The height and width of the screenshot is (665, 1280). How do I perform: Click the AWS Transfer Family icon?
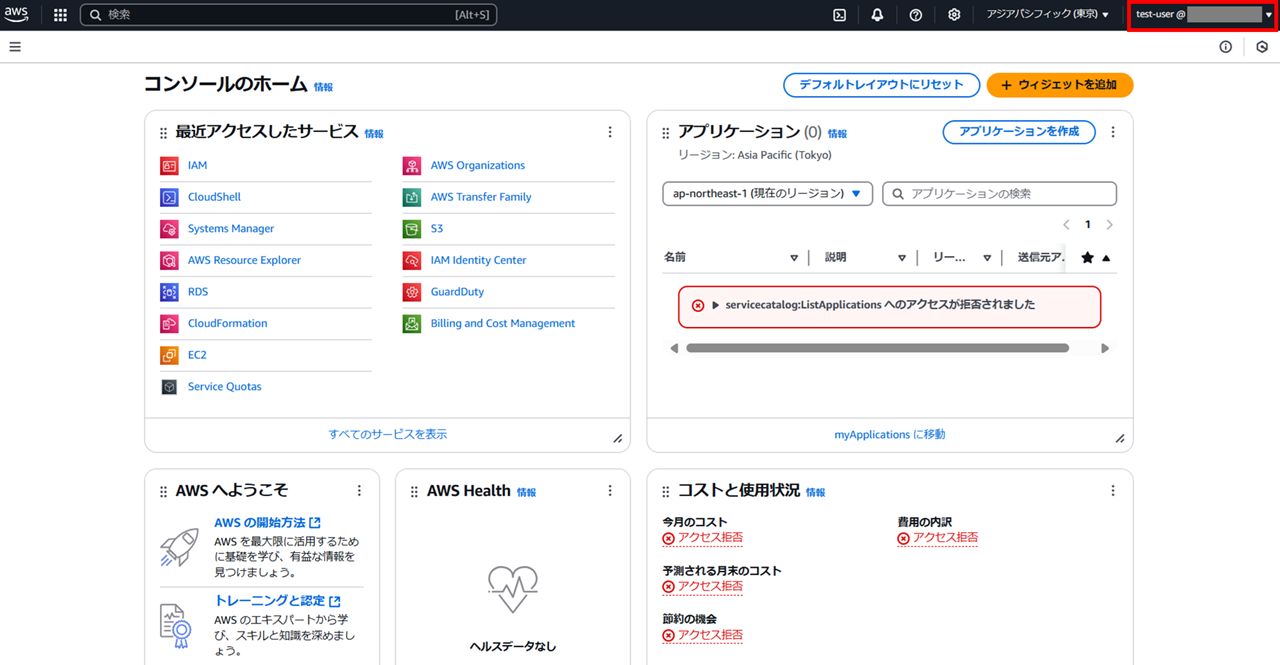[x=412, y=198]
